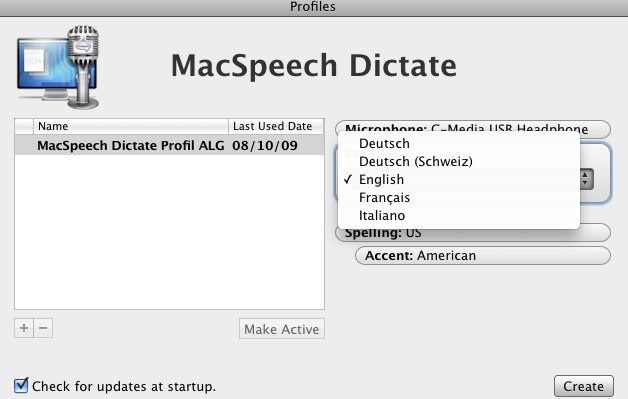Choose Deutsch from the language menu
This screenshot has height=399, width=628.
click(459, 143)
